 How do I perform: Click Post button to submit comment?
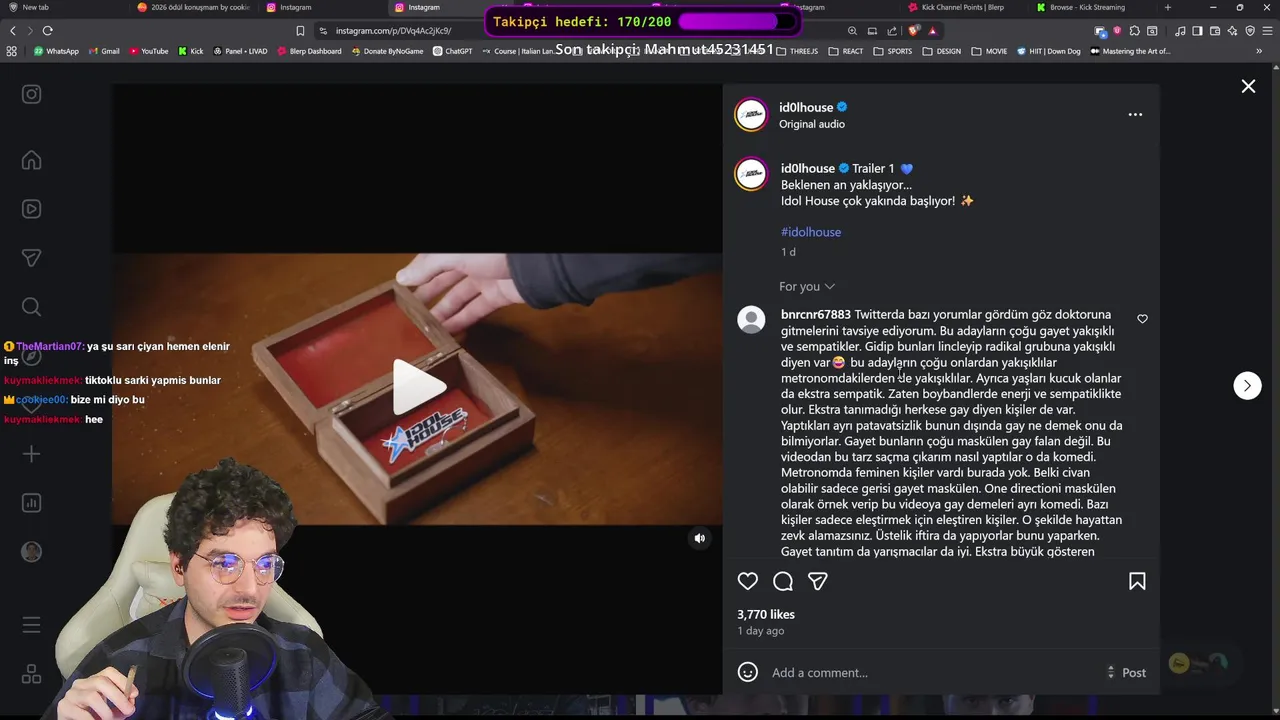pos(1134,673)
